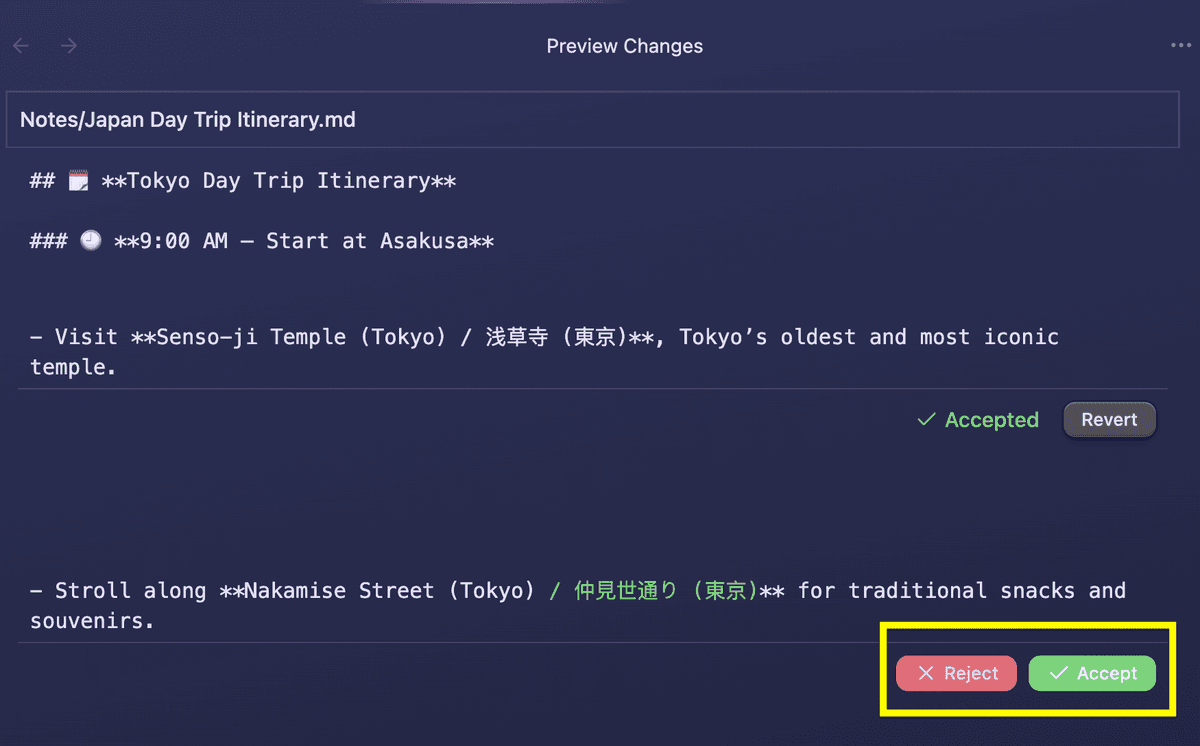Screen dimensions: 1200x746
Task: Accept the Nakamise Street change
Action: [x=1092, y=674]
